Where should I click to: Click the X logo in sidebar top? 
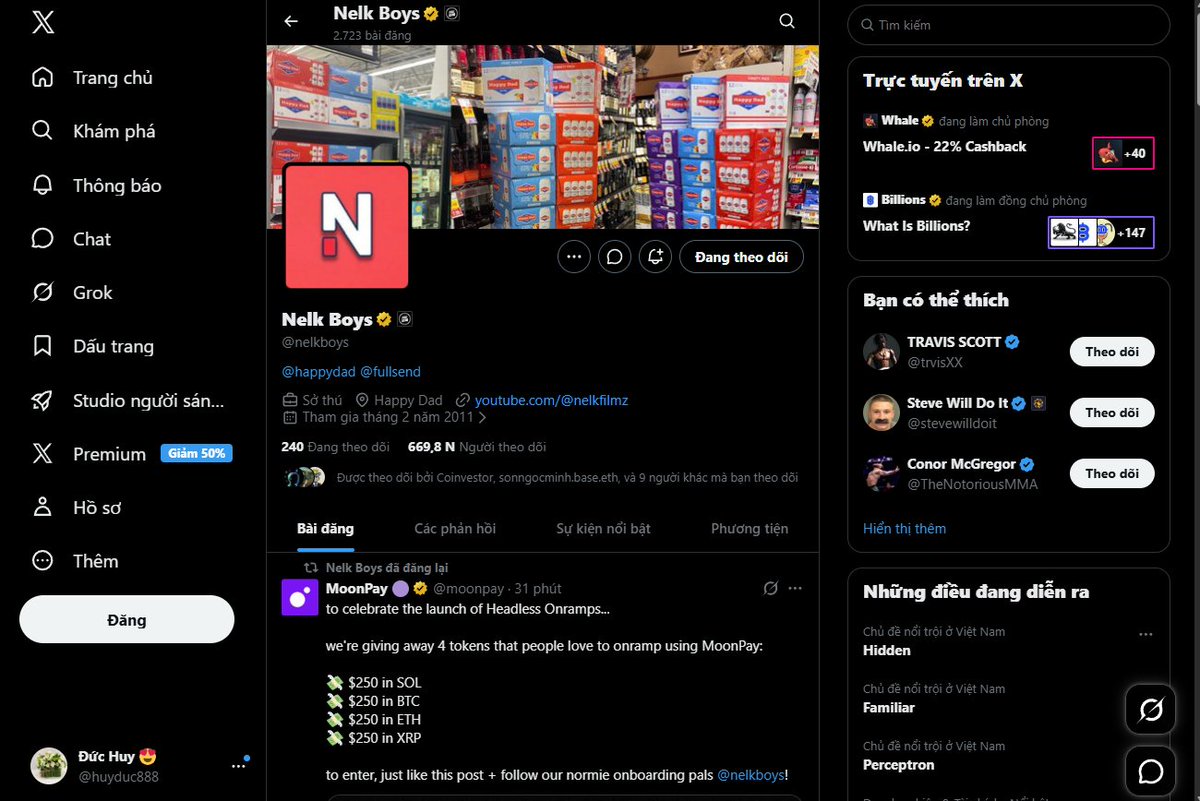point(43,23)
